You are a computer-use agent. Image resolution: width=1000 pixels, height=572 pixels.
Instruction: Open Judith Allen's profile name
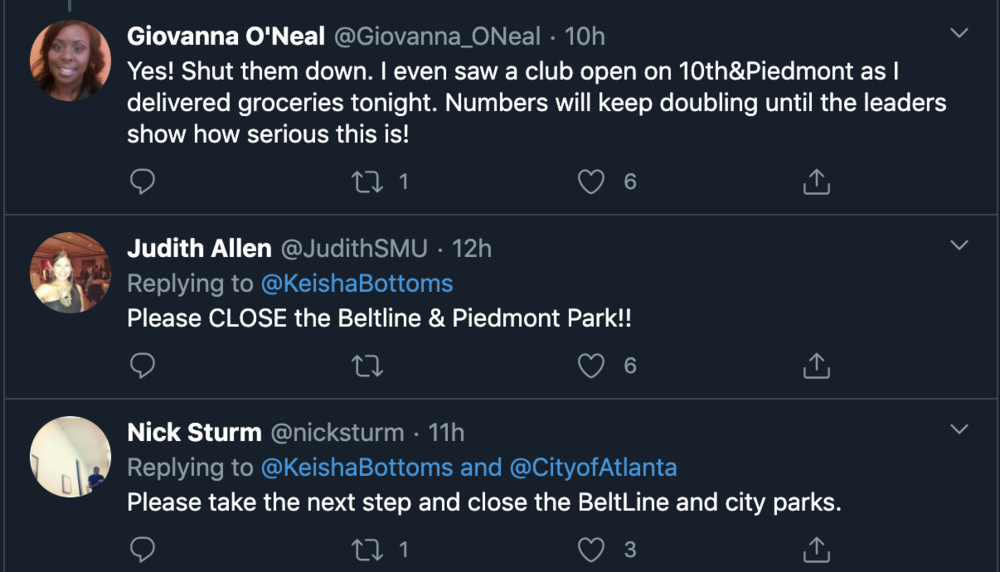(x=199, y=248)
